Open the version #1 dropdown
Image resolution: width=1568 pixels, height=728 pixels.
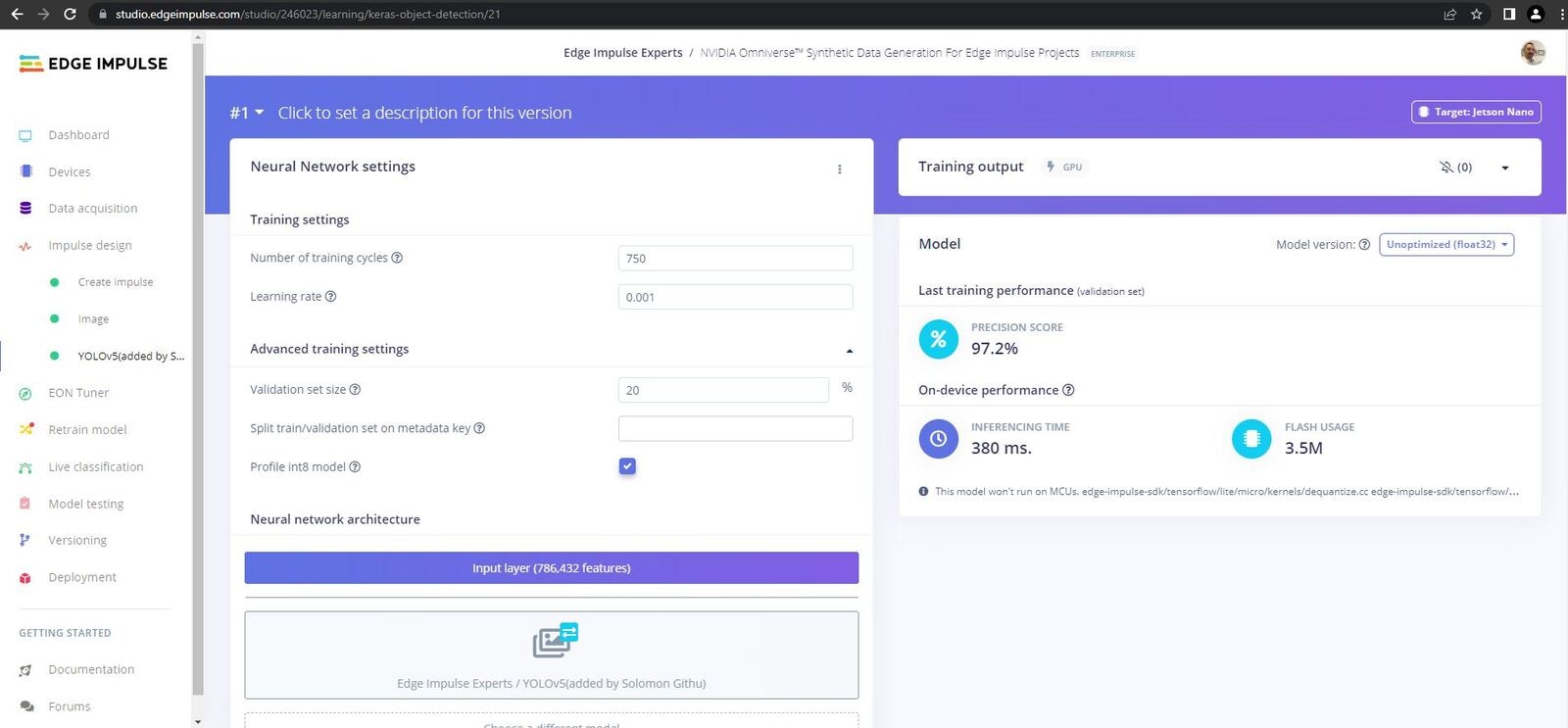coord(247,113)
